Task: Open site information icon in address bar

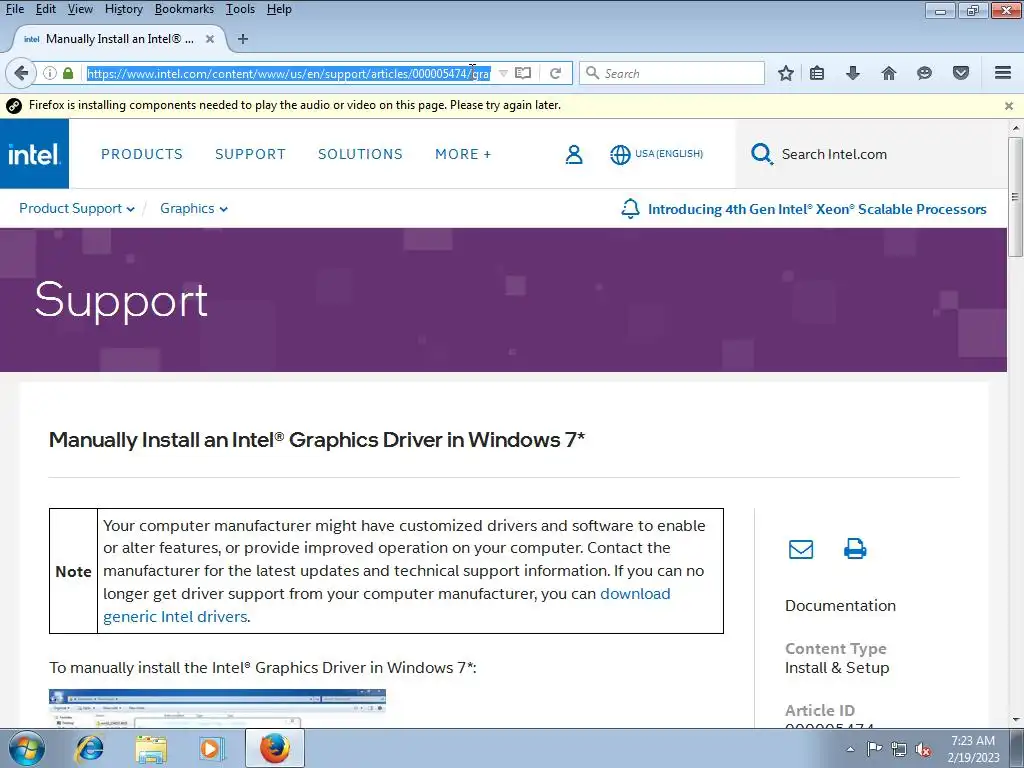Action: 50,73
